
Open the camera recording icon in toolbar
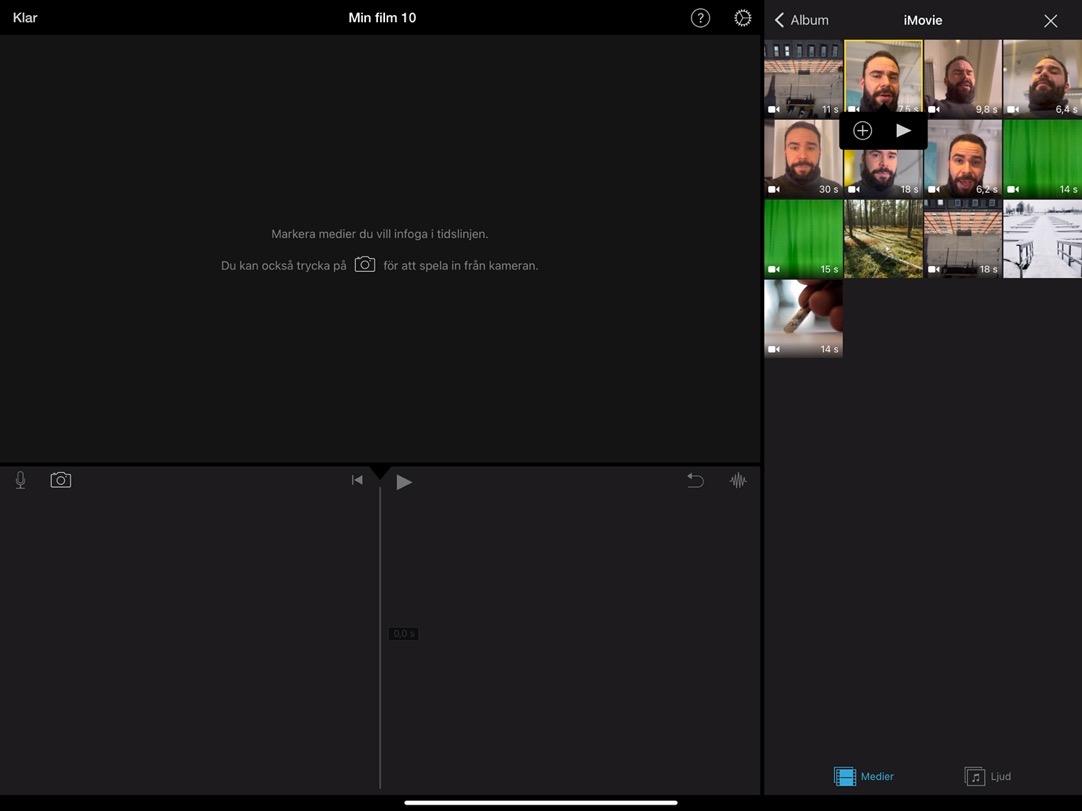coord(61,480)
